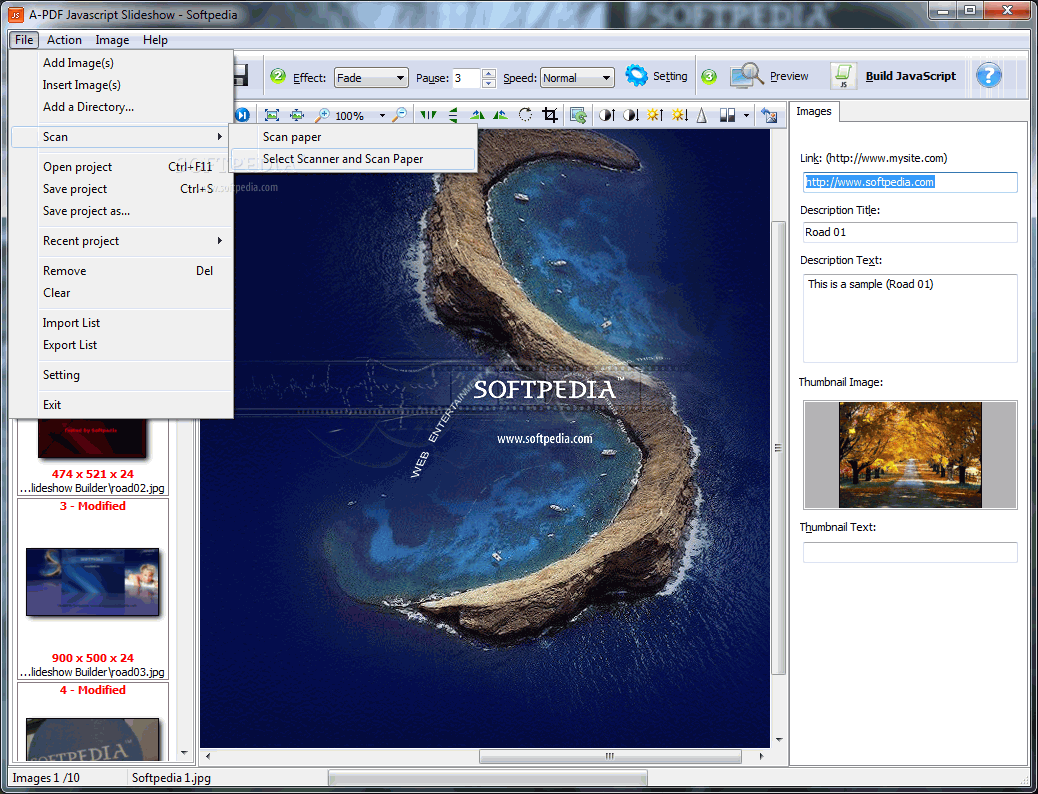Select the crop tool icon
1038x794 pixels.
click(x=549, y=115)
